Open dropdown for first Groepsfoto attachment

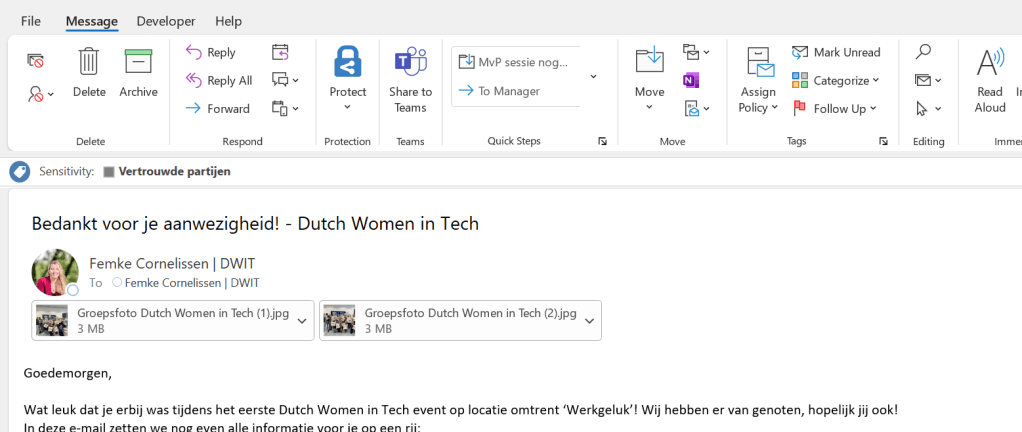(302, 321)
